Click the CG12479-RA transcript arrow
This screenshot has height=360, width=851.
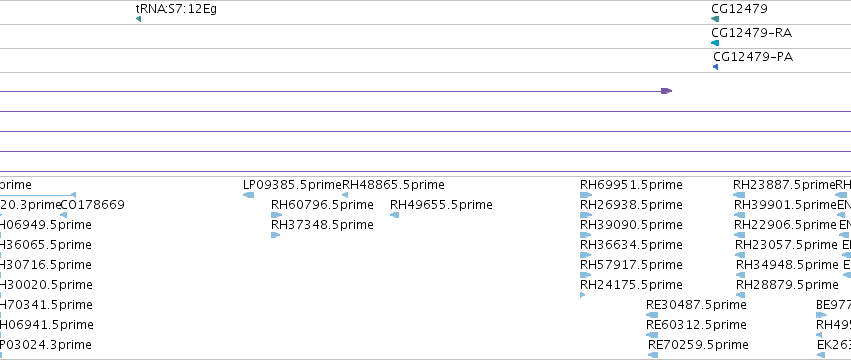pyautogui.click(x=715, y=43)
